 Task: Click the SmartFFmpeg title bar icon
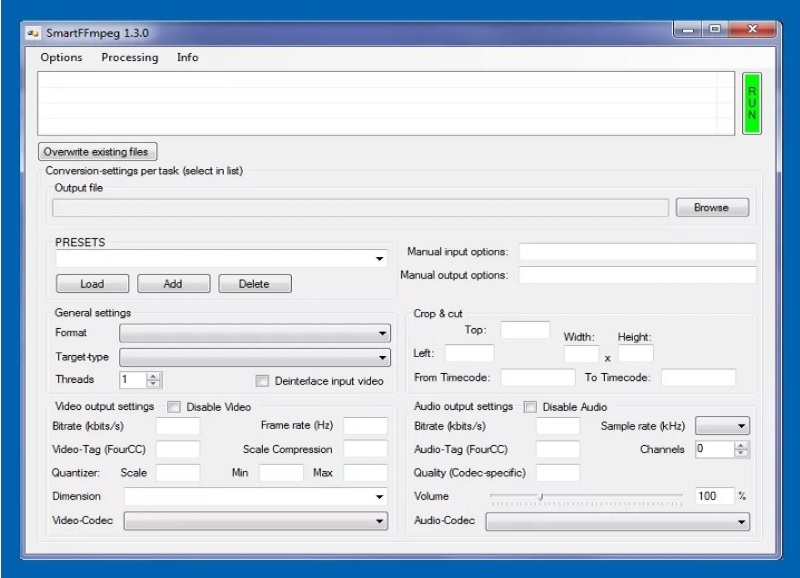[34, 31]
